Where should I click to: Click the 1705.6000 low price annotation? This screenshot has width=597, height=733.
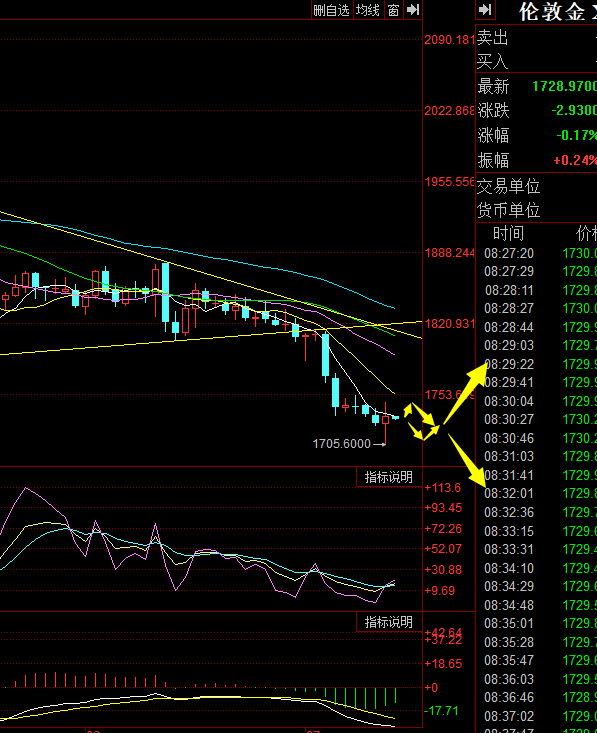pos(342,444)
